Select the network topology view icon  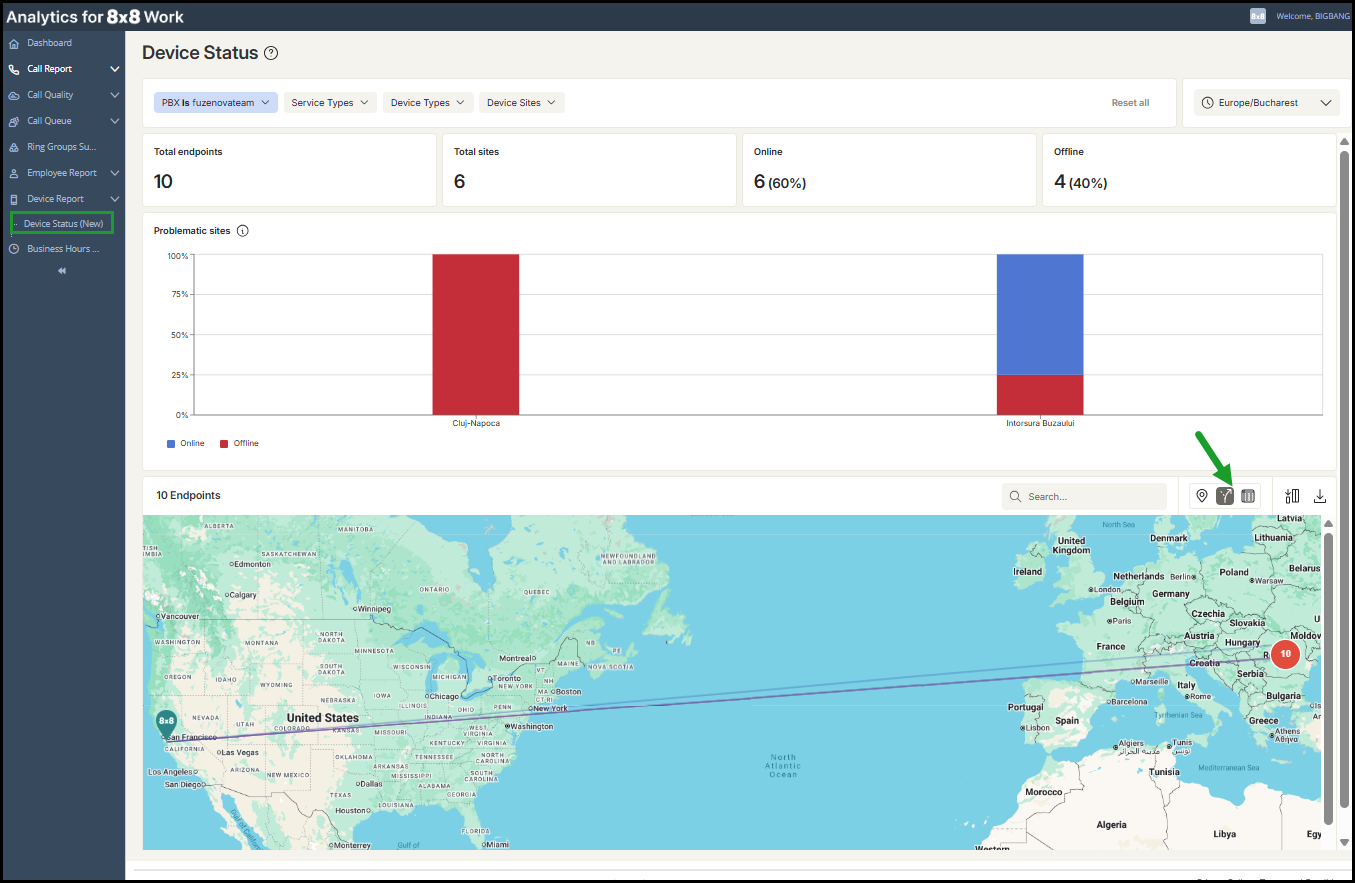(1225, 496)
